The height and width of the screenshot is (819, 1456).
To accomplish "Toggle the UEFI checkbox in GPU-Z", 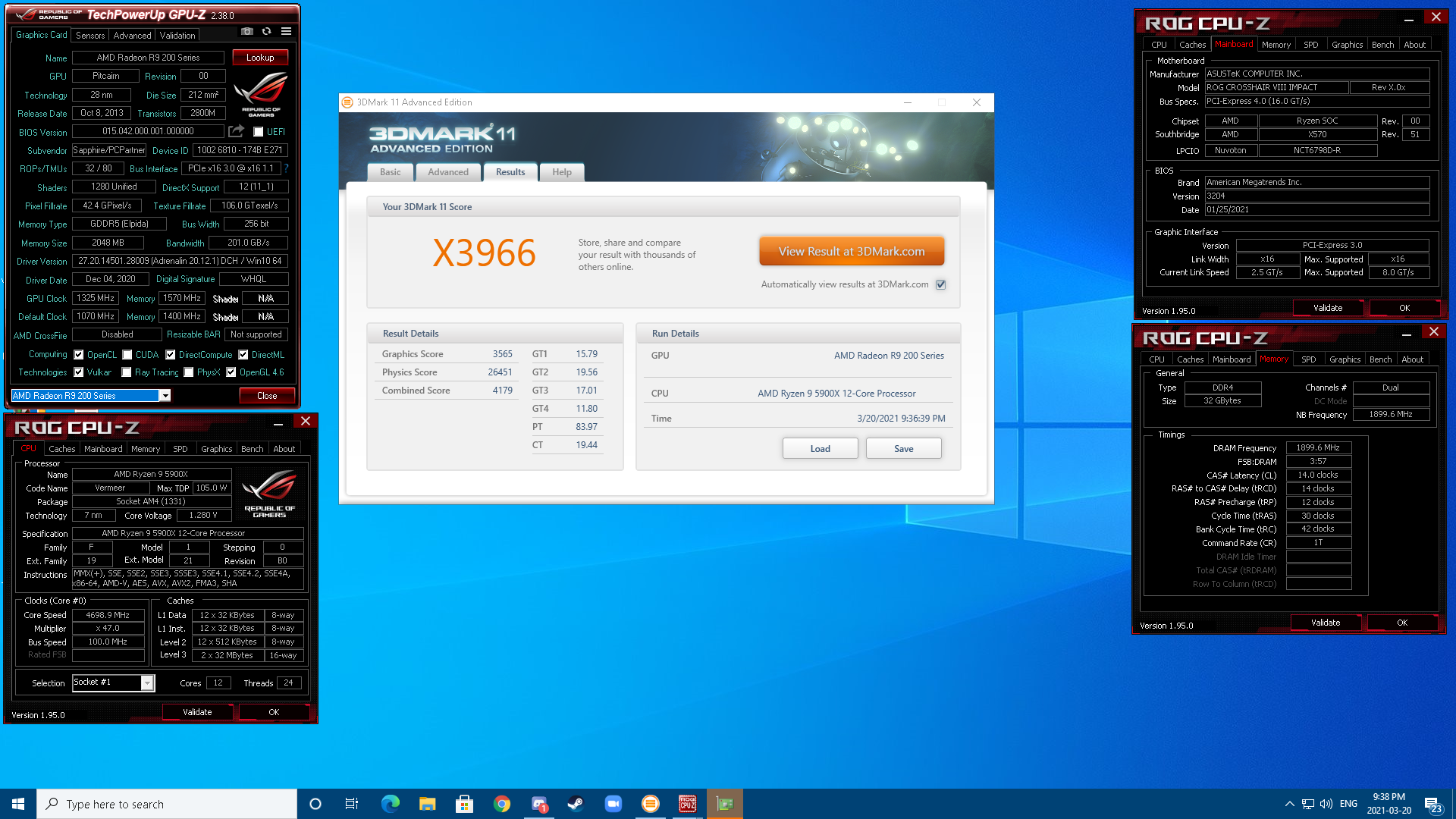I will tap(258, 132).
